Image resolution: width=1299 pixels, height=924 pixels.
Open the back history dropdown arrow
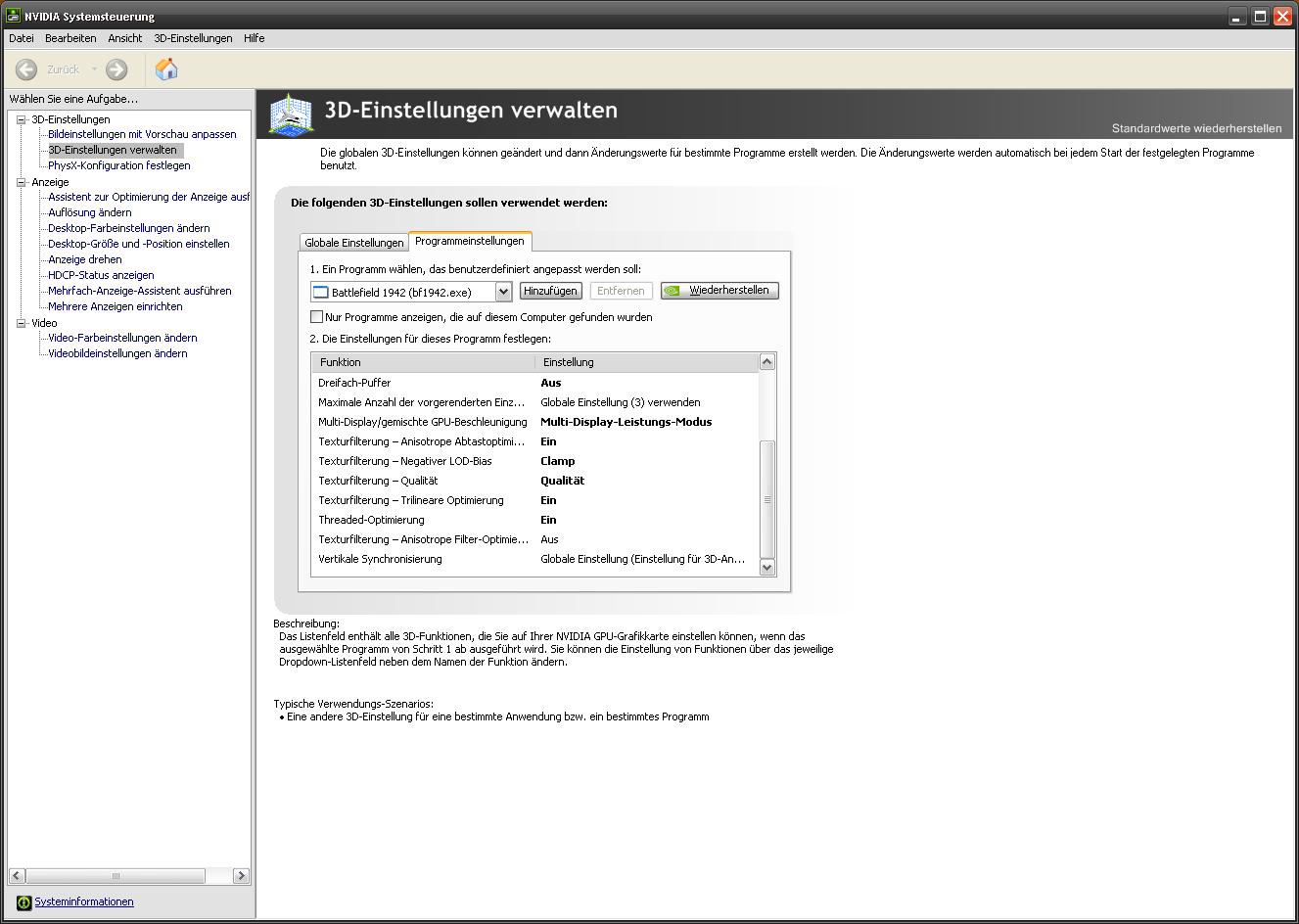[94, 69]
